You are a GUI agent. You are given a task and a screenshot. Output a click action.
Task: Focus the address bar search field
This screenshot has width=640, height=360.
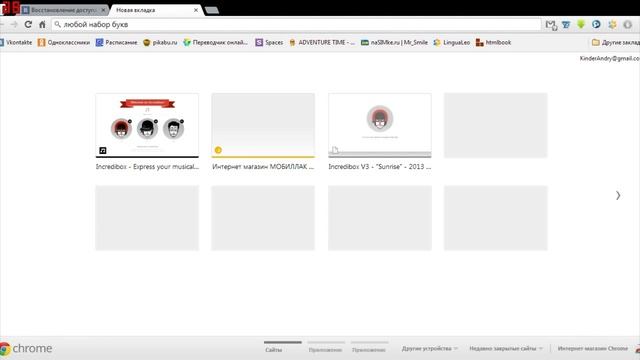coord(297,24)
